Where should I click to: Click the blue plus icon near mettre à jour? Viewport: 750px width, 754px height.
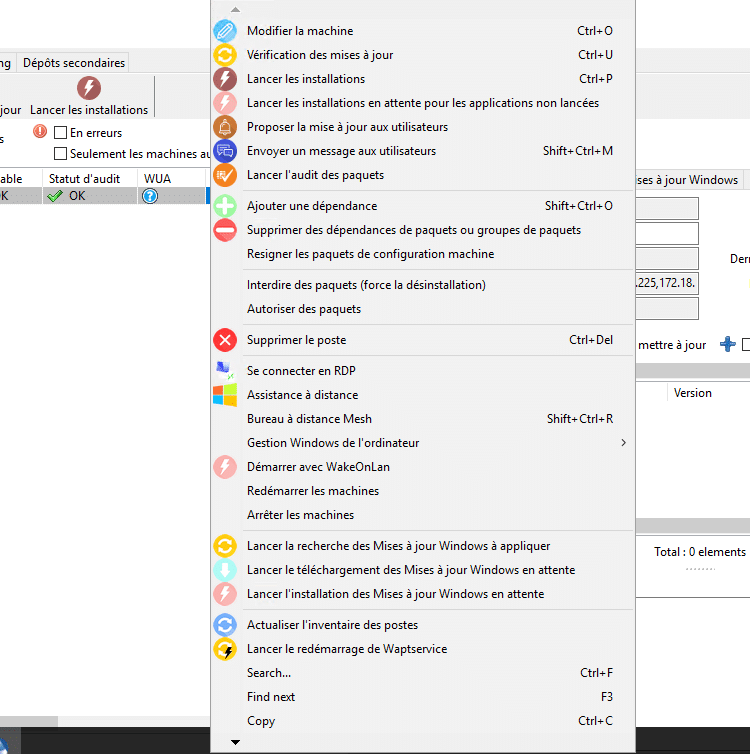click(x=727, y=344)
